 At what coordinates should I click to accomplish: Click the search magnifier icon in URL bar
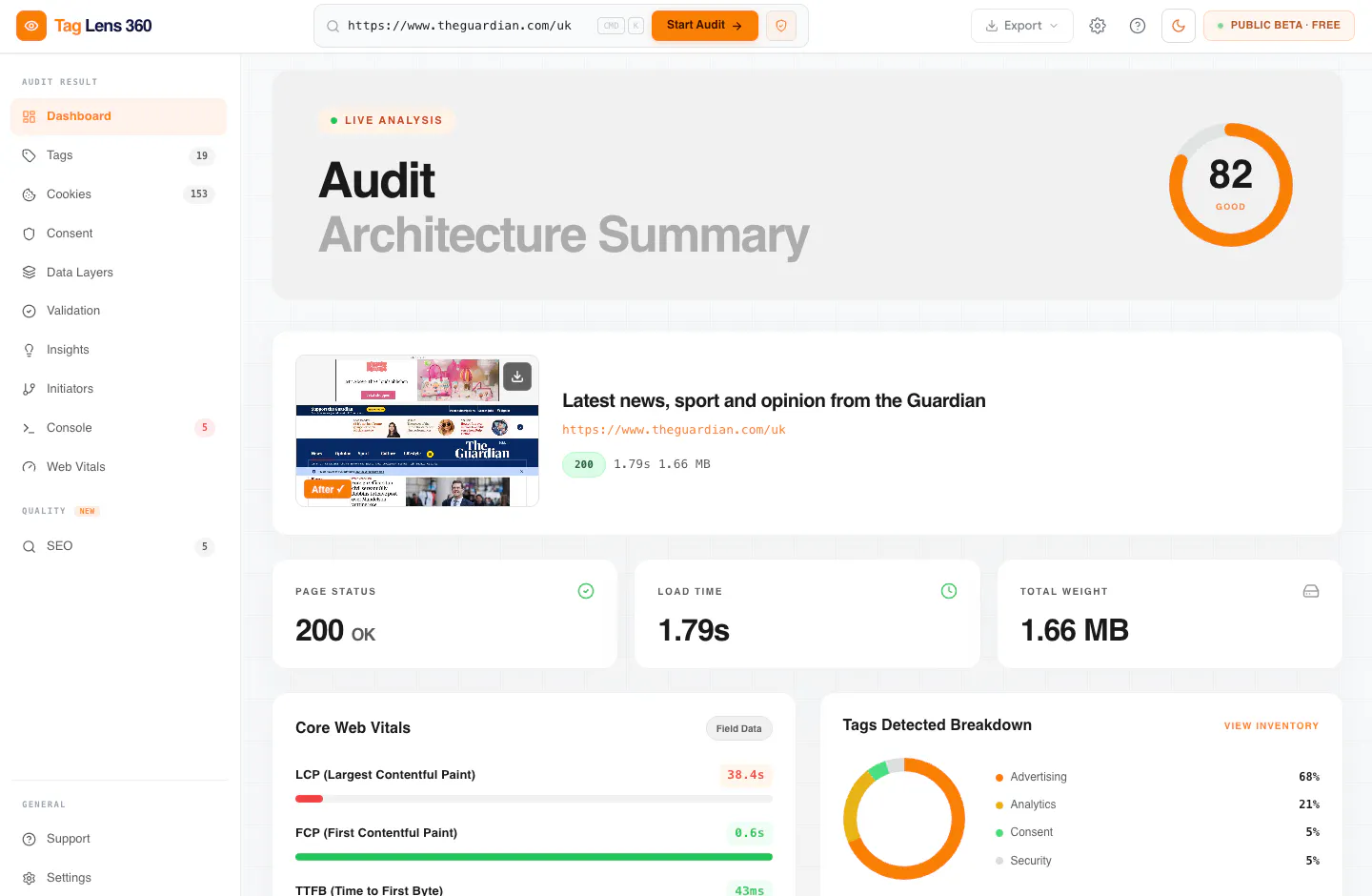(x=333, y=27)
